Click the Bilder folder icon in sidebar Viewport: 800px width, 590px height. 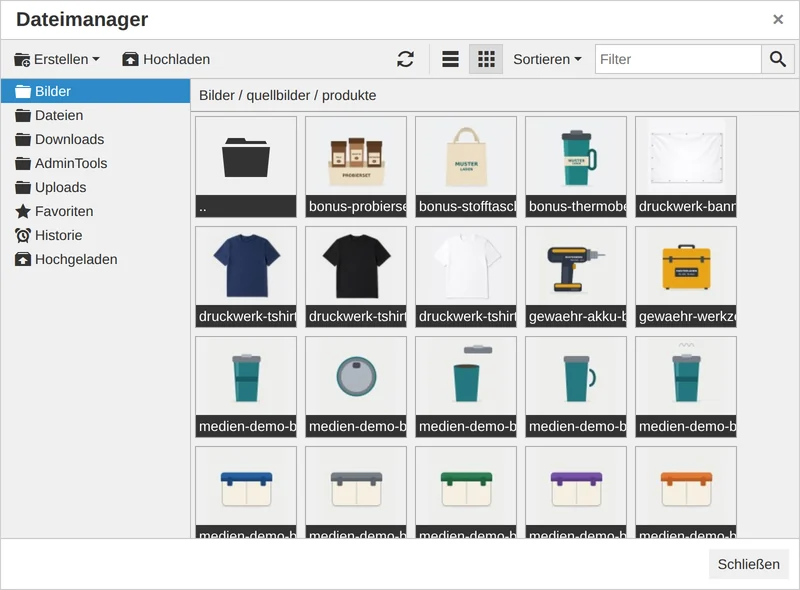point(23,91)
